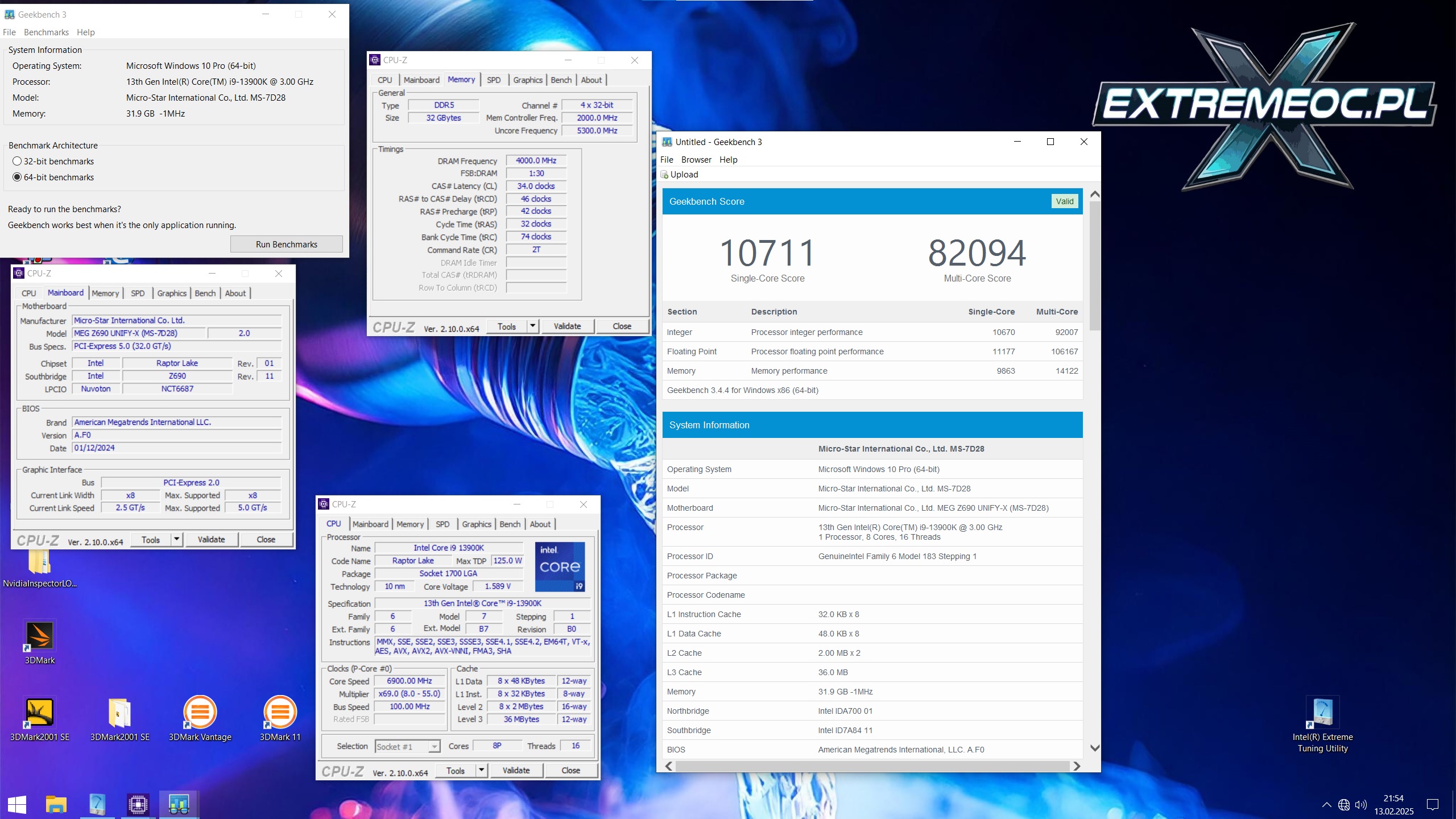Click the Intel XTU taskbar icon

pos(97,804)
